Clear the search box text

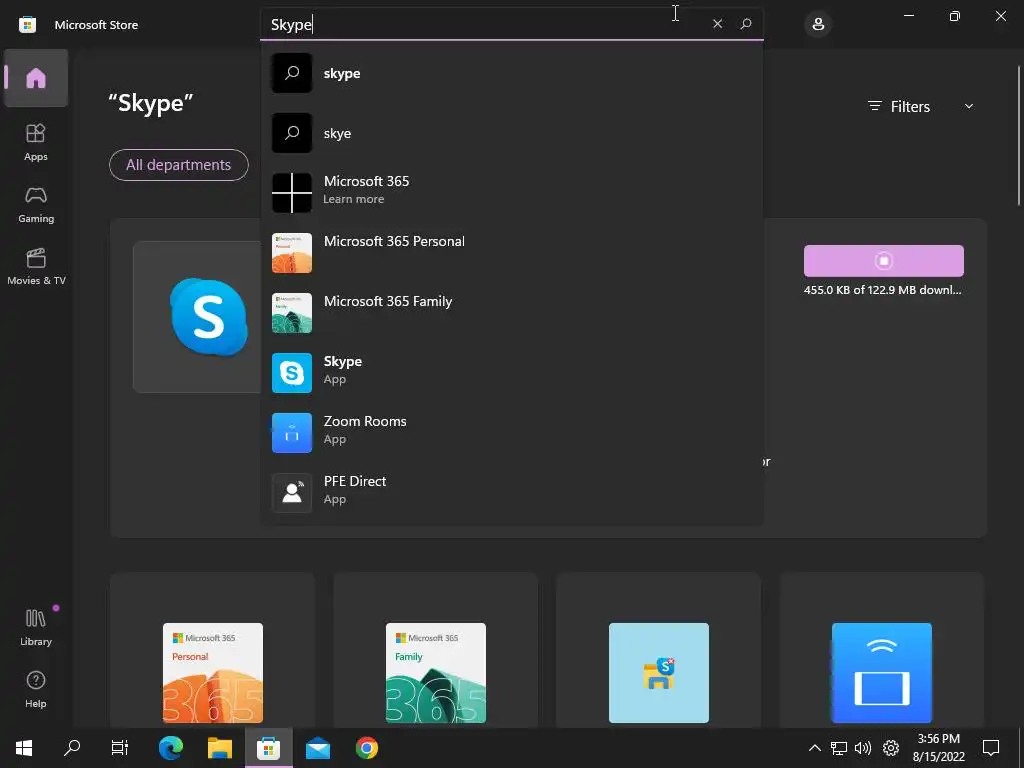717,24
